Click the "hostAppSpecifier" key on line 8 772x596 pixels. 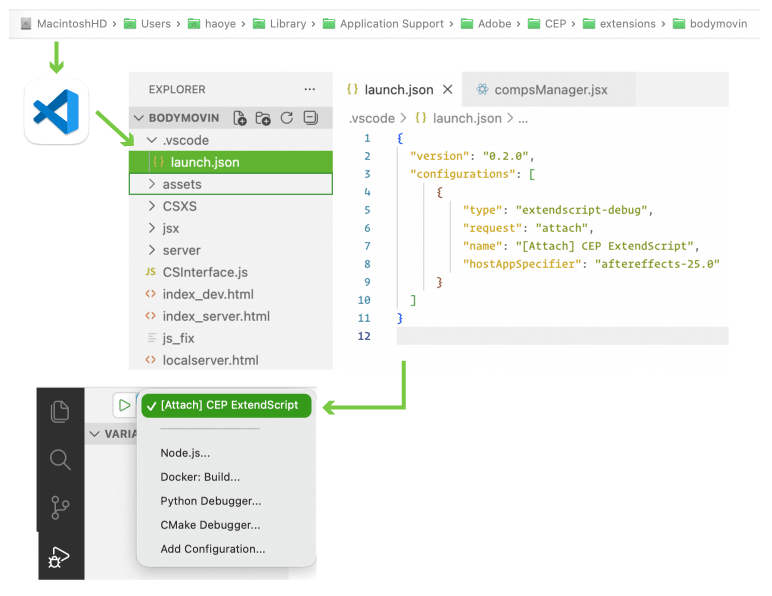522,264
